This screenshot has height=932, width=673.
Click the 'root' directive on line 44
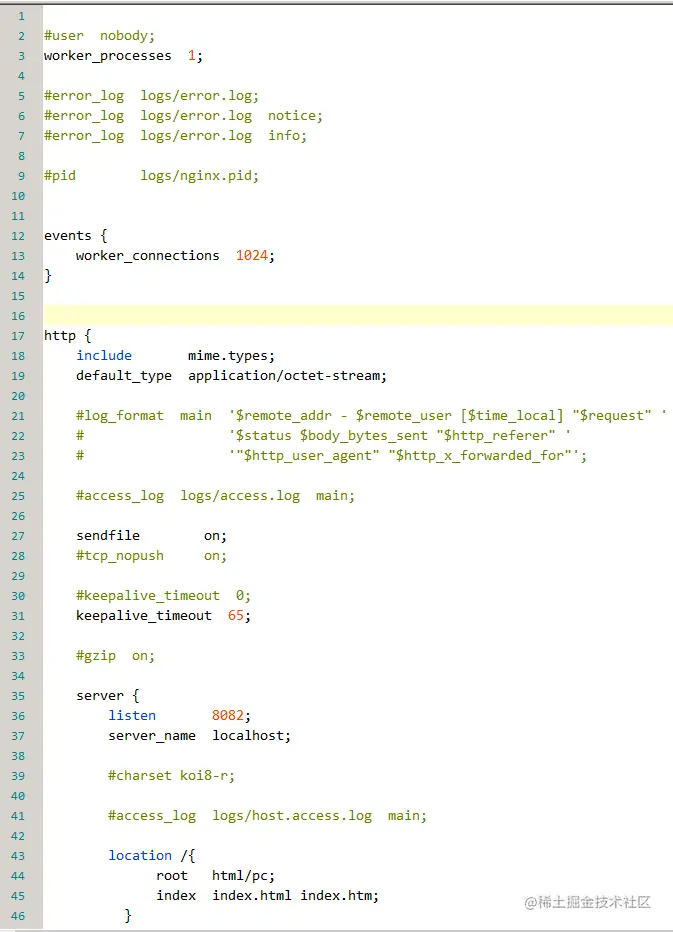click(x=172, y=876)
